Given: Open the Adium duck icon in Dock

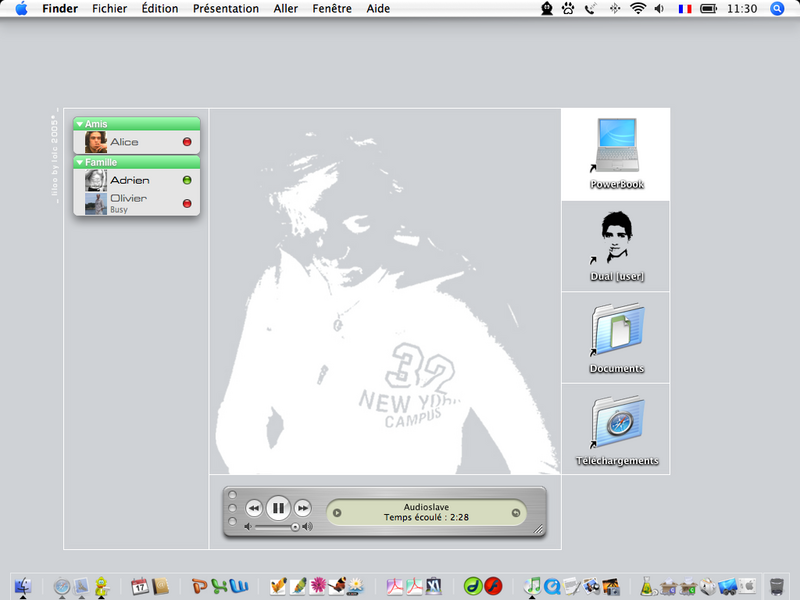Looking at the screenshot, I should pyautogui.click(x=102, y=586).
